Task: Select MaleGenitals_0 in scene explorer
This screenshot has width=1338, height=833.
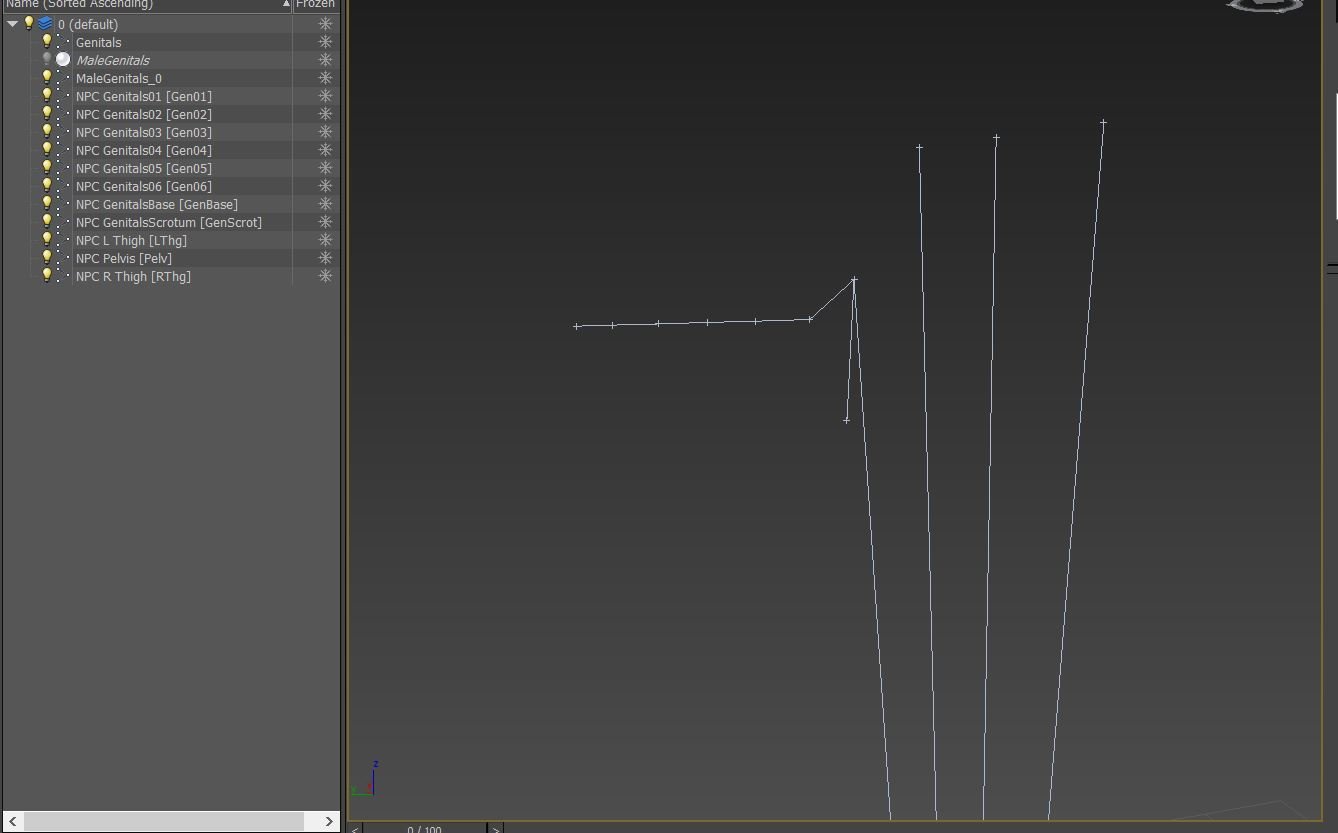Action: [x=118, y=78]
